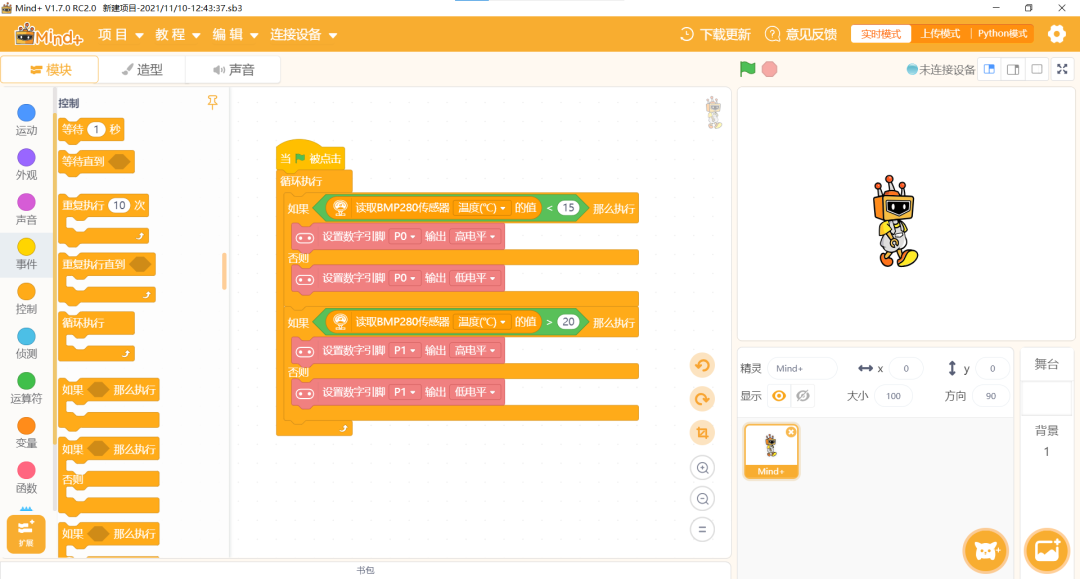Select the 函数 functions category
The image size is (1080, 579).
click(x=26, y=478)
